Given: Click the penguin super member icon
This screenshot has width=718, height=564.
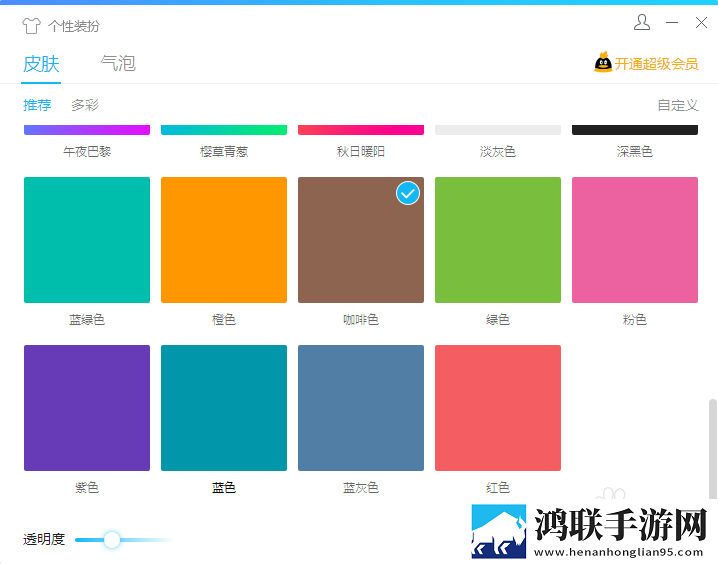Looking at the screenshot, I should [x=603, y=62].
